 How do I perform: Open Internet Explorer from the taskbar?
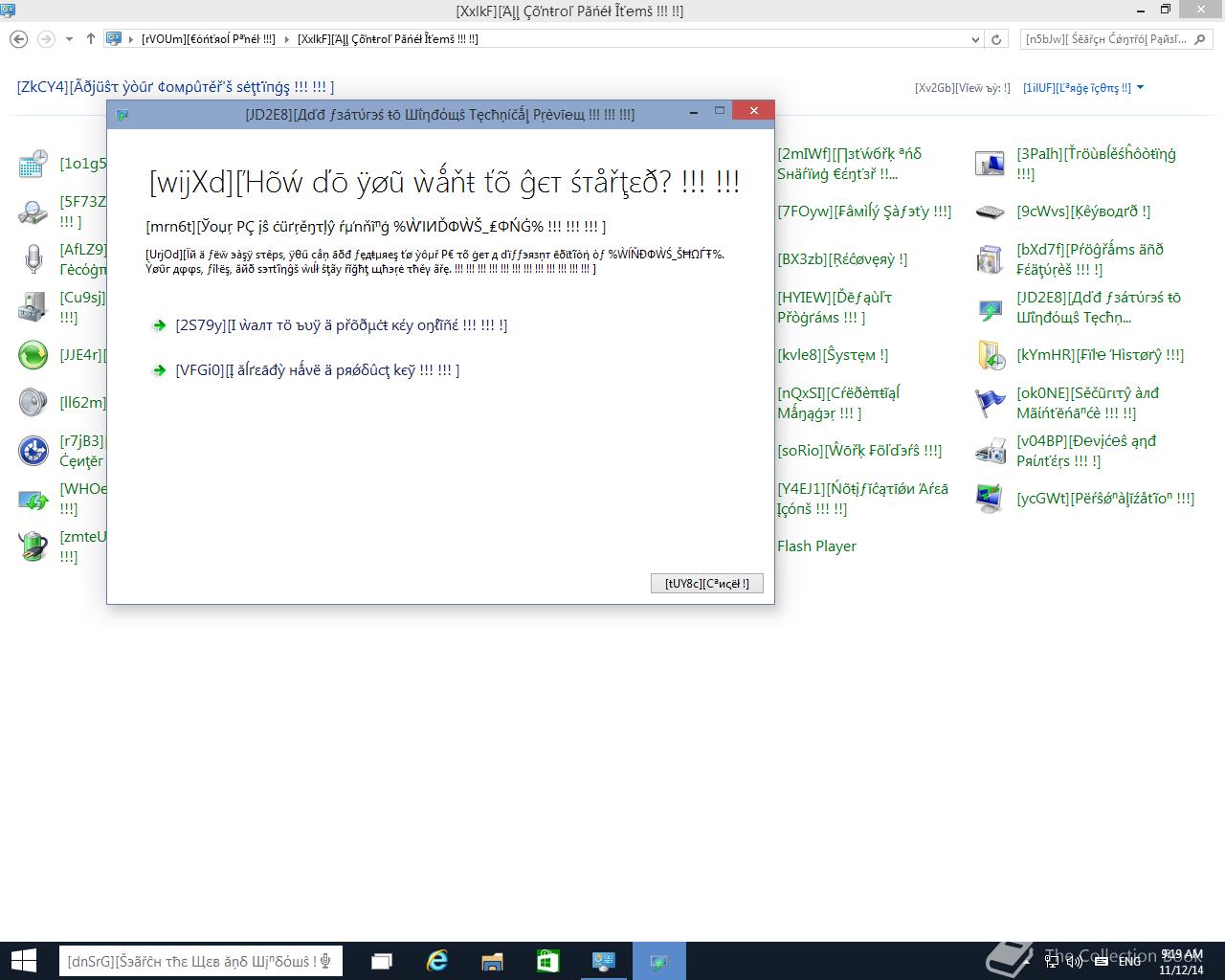[x=436, y=961]
